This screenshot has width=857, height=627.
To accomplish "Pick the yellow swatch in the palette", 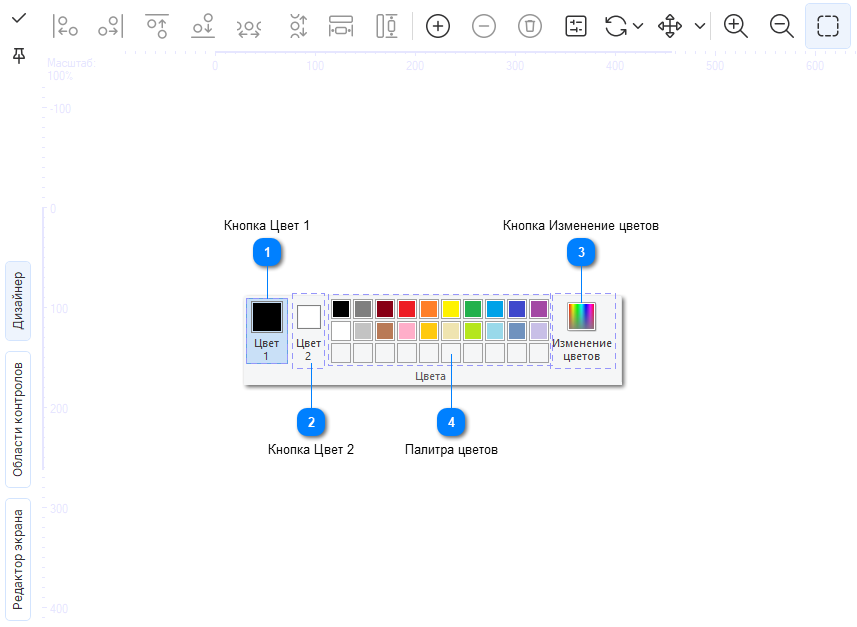I will 451,309.
